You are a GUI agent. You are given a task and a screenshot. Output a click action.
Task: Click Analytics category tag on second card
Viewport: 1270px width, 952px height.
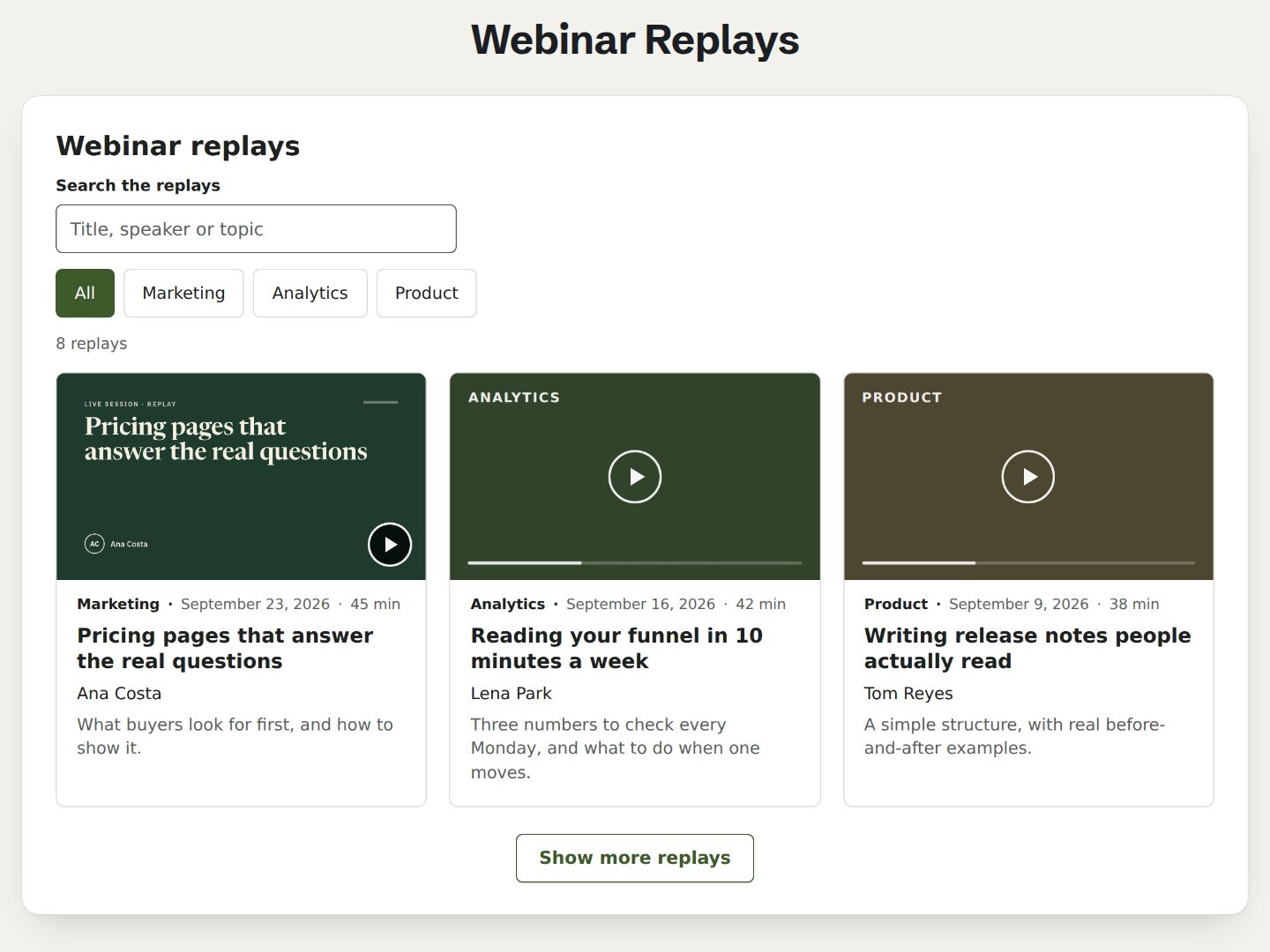pos(508,604)
